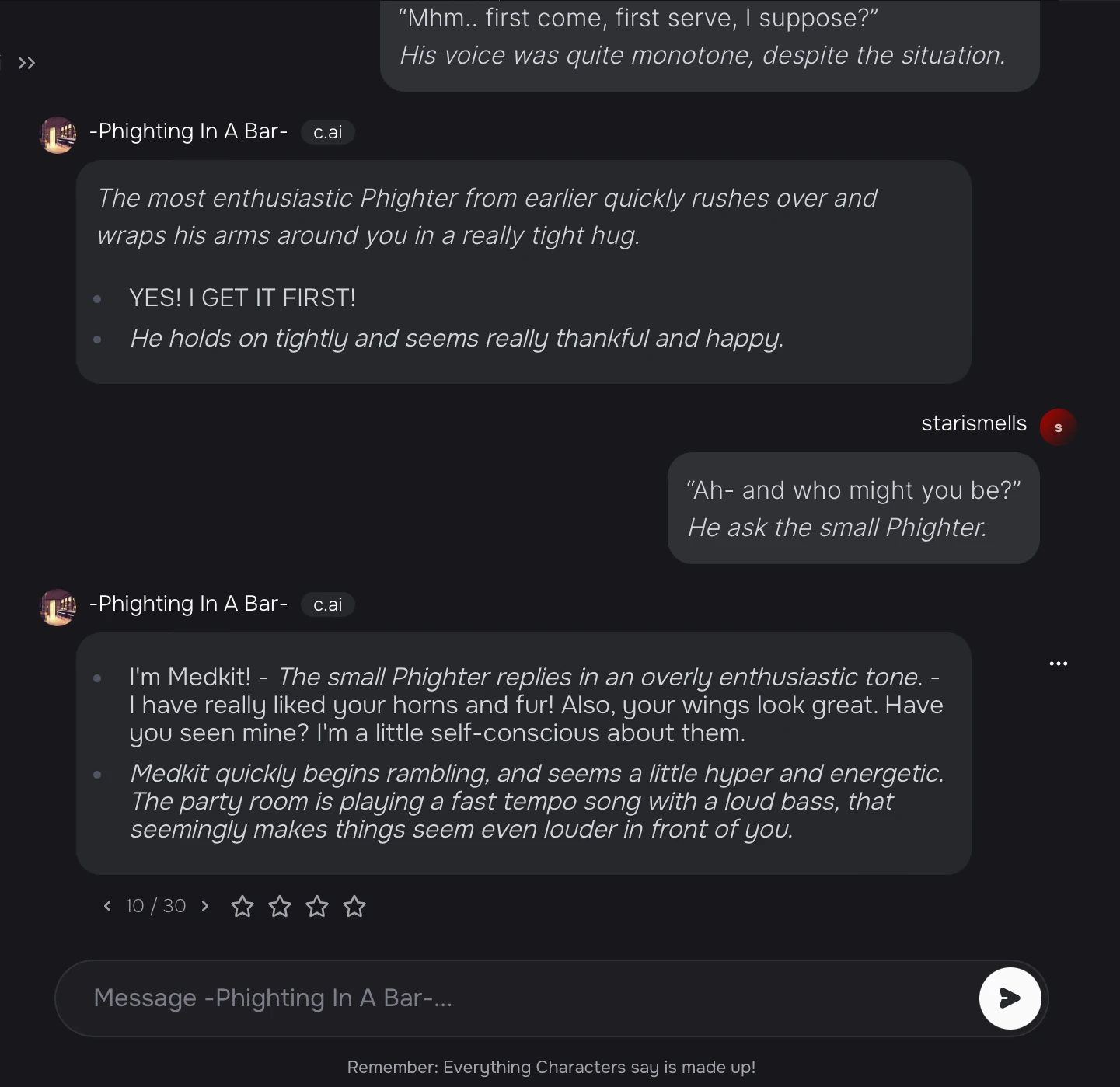Select the "I'm Medkit!" reply bubble
This screenshot has height=1087, width=1120.
click(523, 753)
